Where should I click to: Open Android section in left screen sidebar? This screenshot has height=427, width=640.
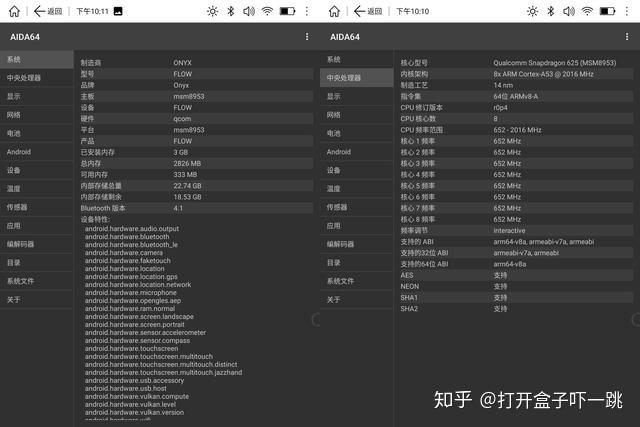37,152
